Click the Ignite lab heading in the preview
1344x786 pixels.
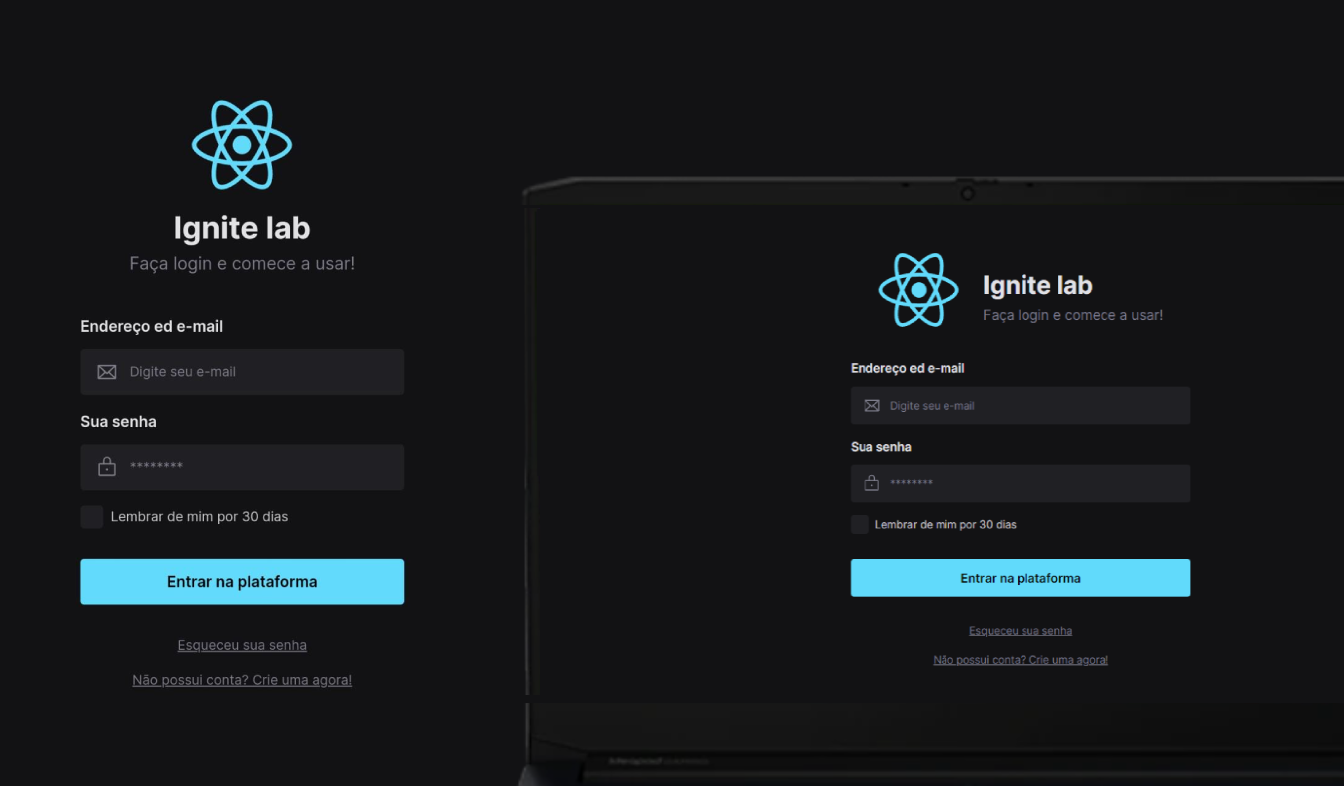pyautogui.click(x=1037, y=285)
